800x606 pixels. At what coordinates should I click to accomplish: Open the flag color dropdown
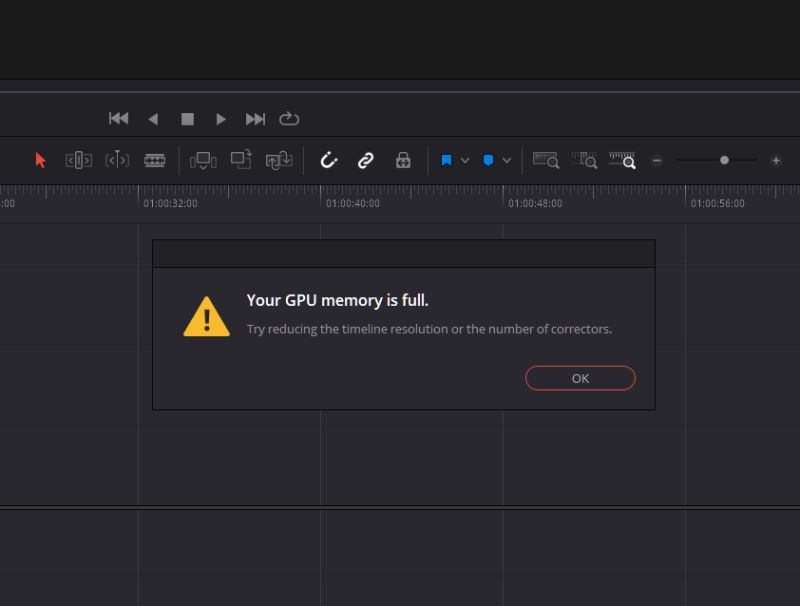pyautogui.click(x=463, y=160)
